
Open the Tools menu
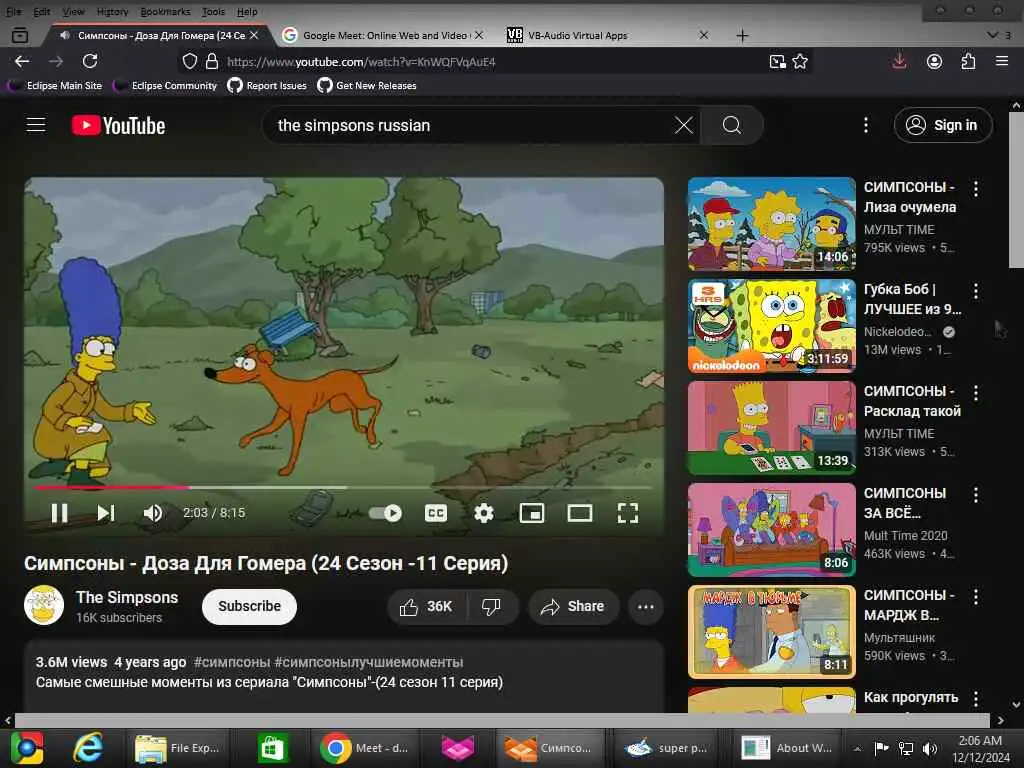(213, 11)
